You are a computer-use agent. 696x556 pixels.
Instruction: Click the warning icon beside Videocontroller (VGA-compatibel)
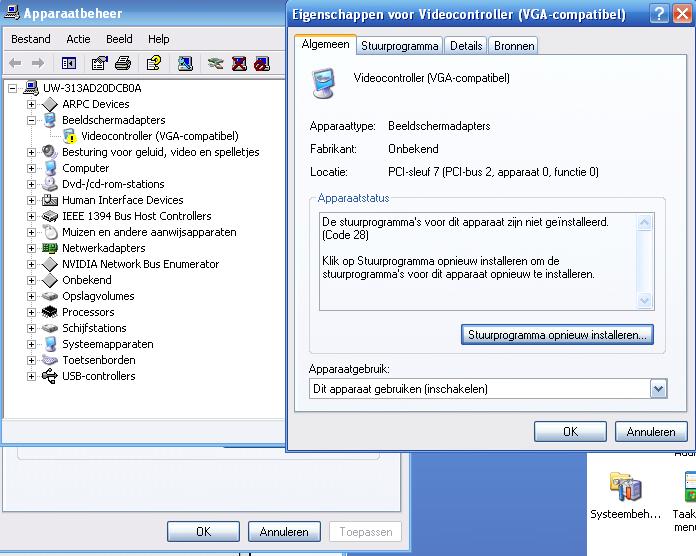pyautogui.click(x=70, y=136)
